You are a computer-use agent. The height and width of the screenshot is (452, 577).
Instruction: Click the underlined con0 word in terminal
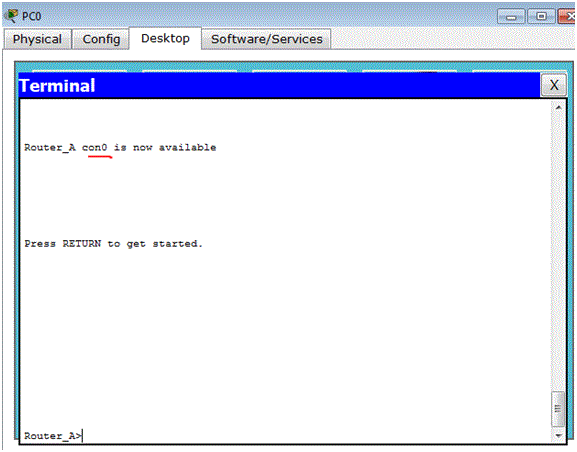[x=95, y=148]
